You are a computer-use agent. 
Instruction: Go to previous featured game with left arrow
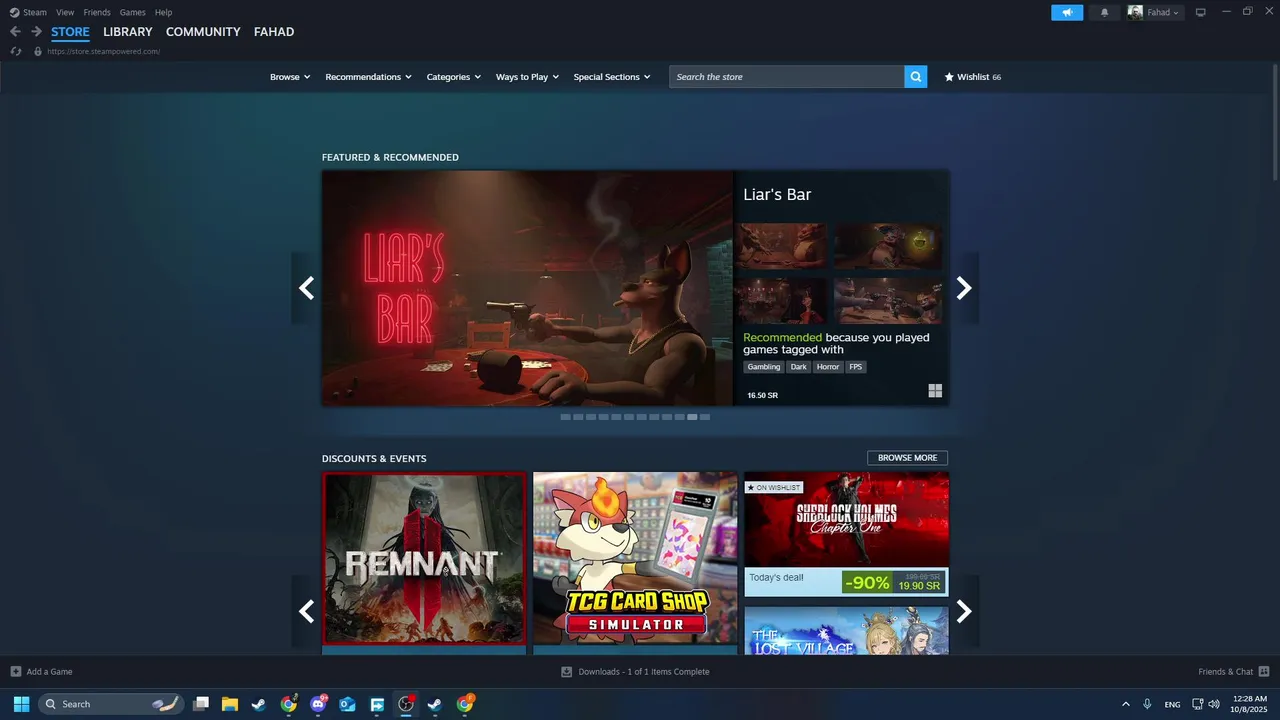pos(306,288)
